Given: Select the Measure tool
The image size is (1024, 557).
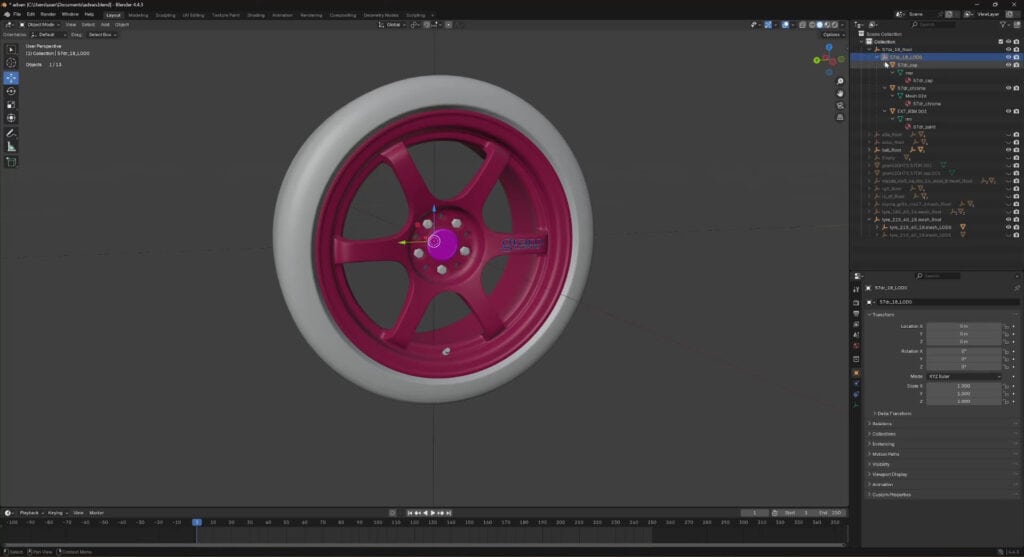Looking at the screenshot, I should click(11, 147).
